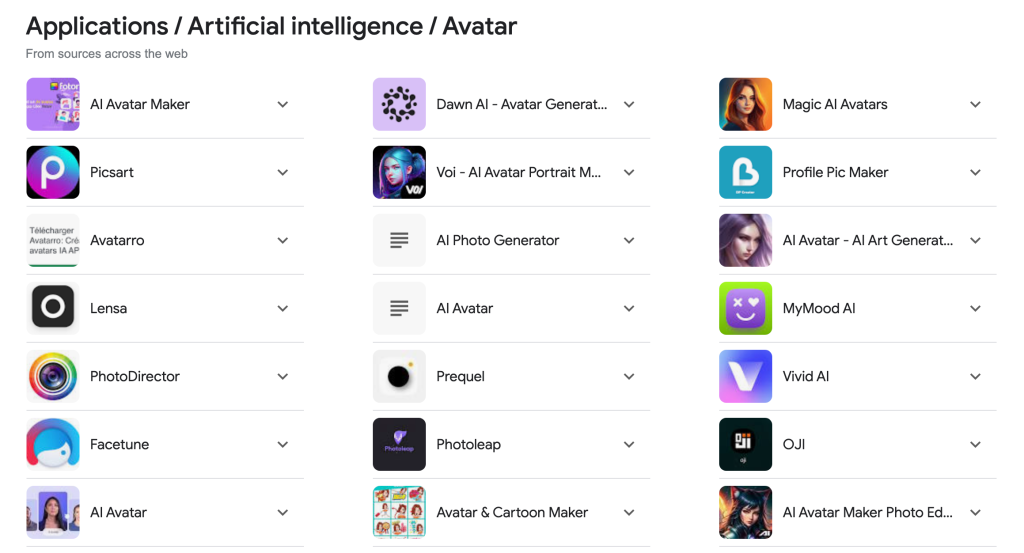Click the OJI app icon
Image resolution: width=1024 pixels, height=553 pixels.
pos(745,444)
